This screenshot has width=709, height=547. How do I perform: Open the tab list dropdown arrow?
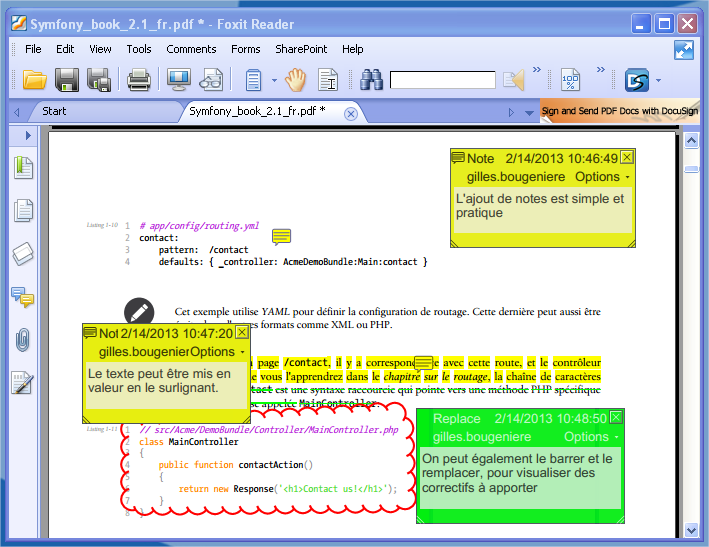coord(529,113)
